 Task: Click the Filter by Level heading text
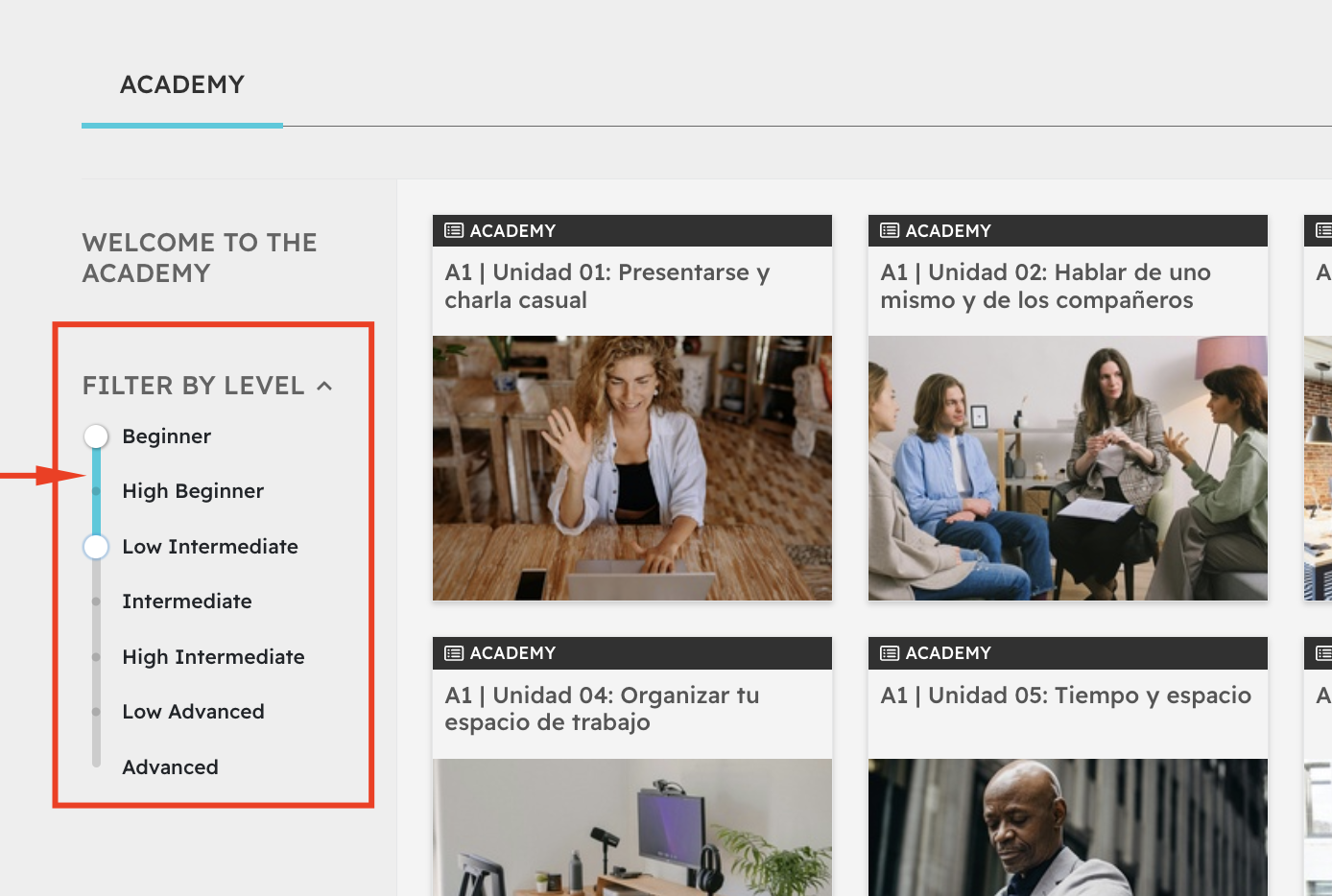pos(193,386)
